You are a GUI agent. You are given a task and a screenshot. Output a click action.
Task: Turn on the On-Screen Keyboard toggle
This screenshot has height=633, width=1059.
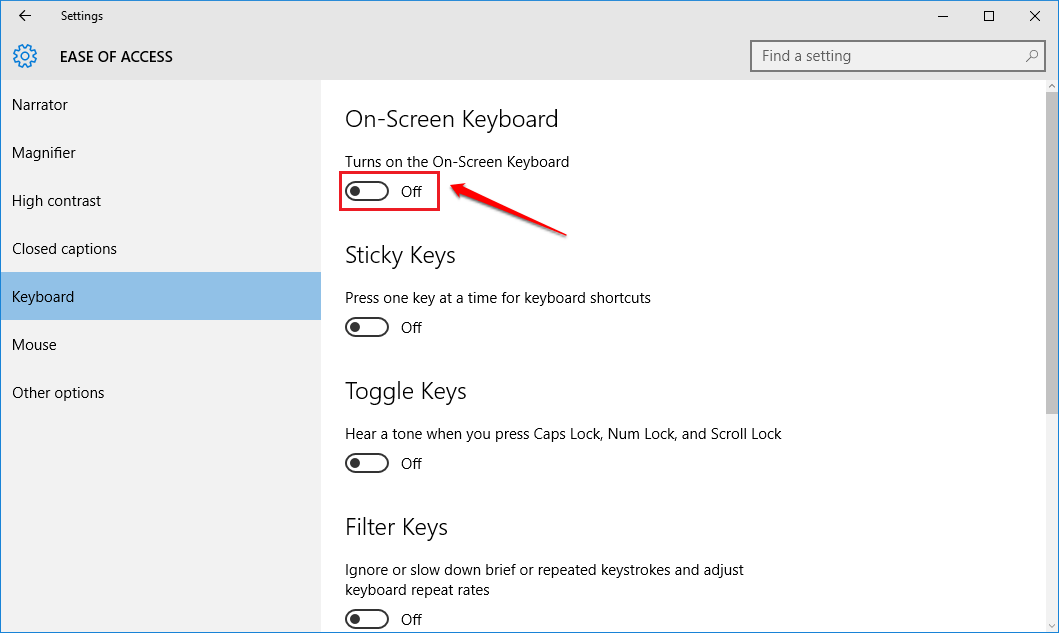click(367, 190)
